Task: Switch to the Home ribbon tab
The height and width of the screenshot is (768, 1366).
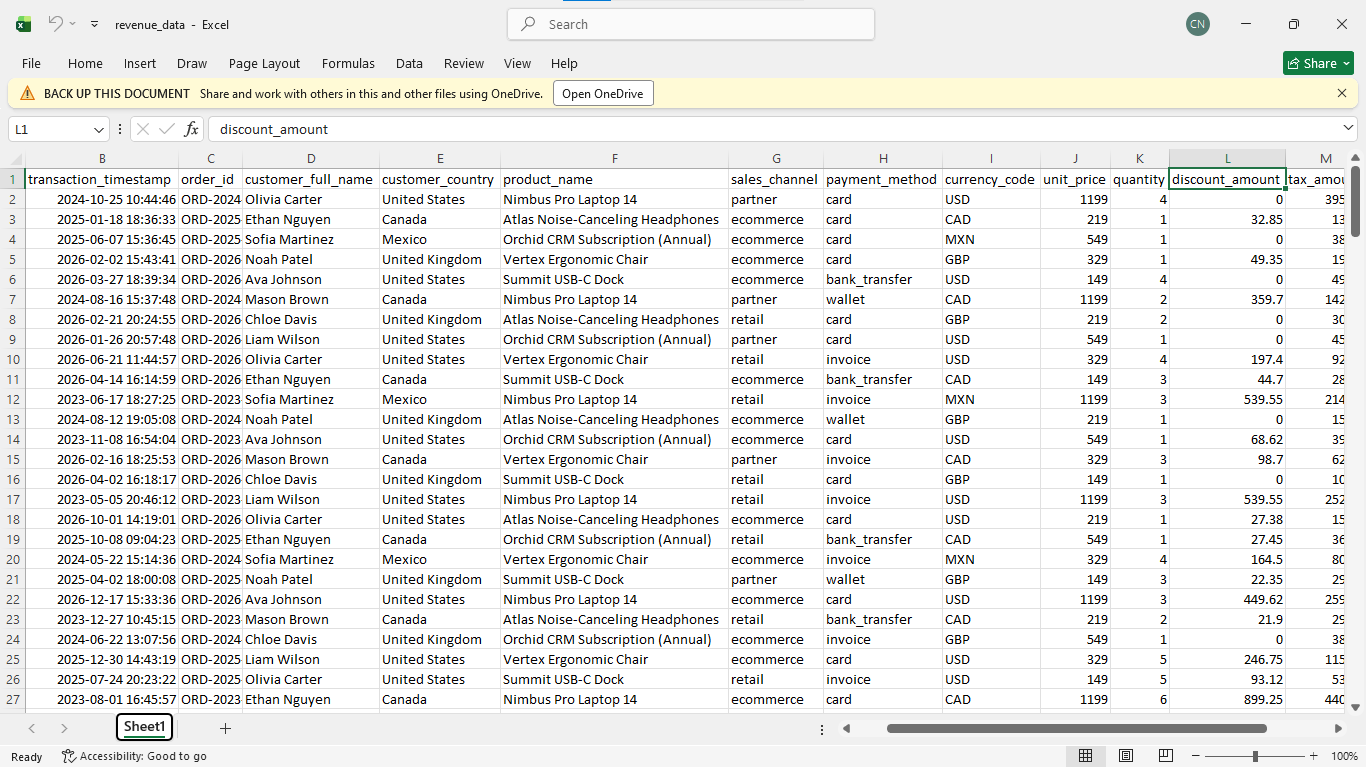Action: pyautogui.click(x=85, y=63)
